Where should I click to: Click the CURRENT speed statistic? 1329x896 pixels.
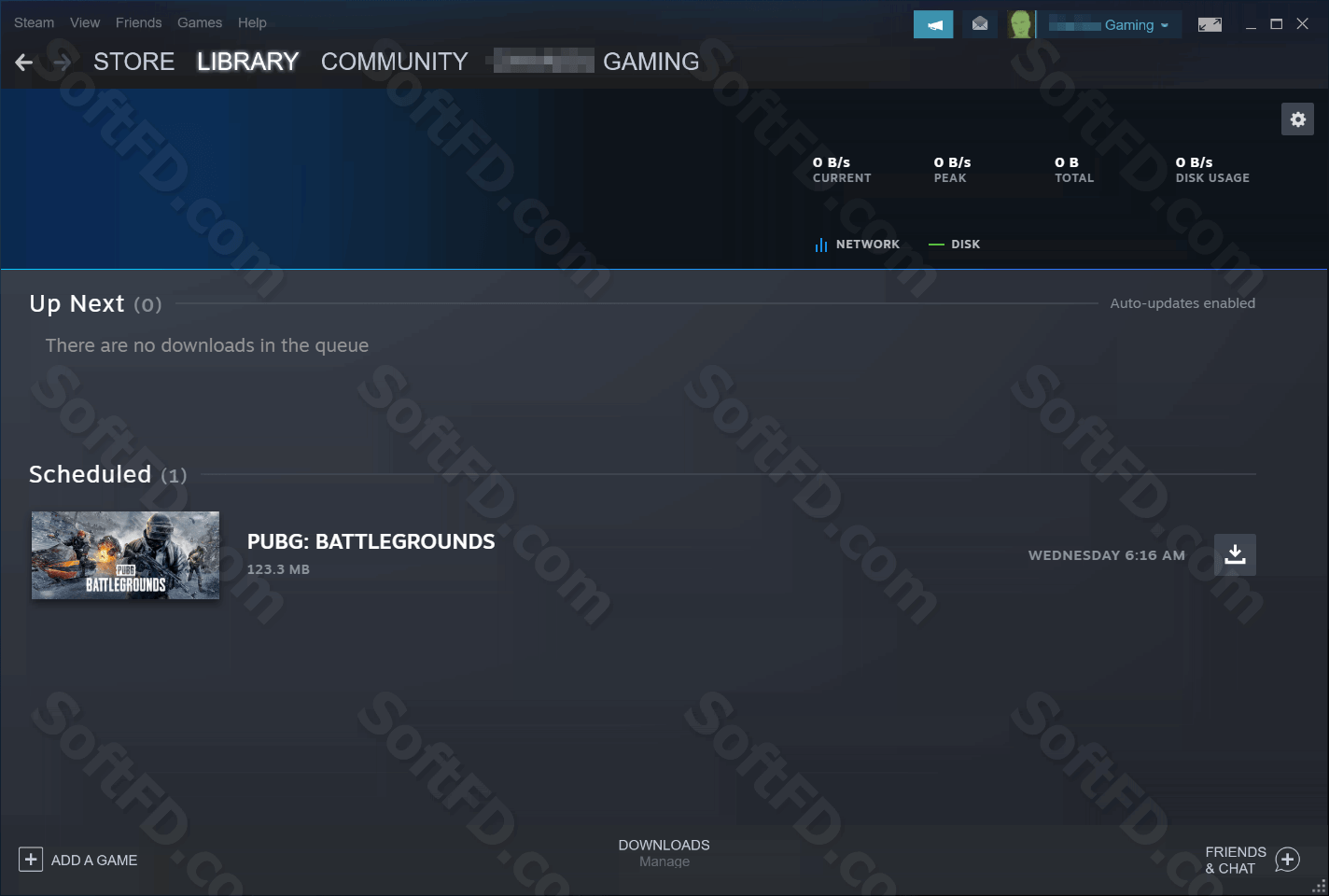coord(842,170)
